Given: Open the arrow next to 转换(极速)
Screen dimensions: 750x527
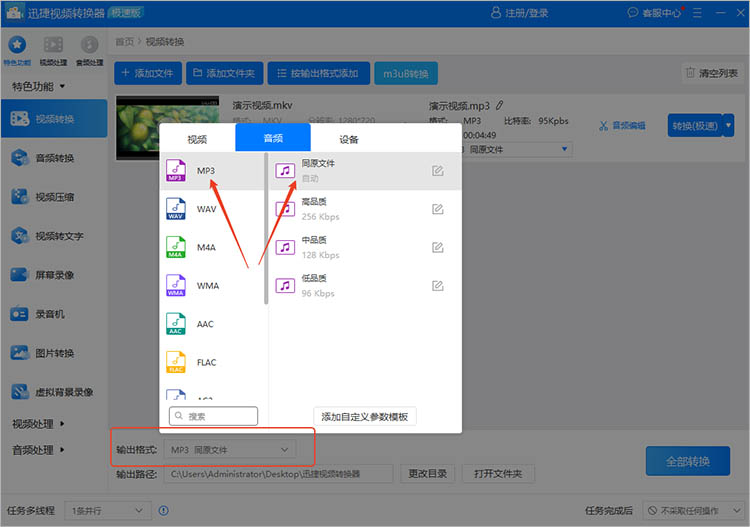Looking at the screenshot, I should [728, 125].
